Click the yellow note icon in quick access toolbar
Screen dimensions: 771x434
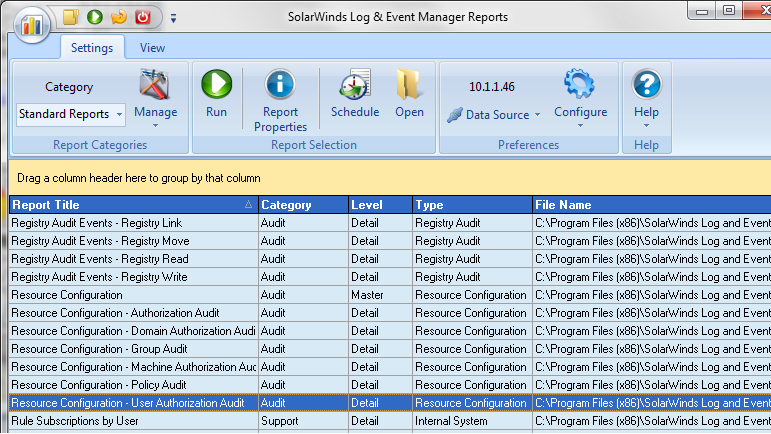click(71, 17)
